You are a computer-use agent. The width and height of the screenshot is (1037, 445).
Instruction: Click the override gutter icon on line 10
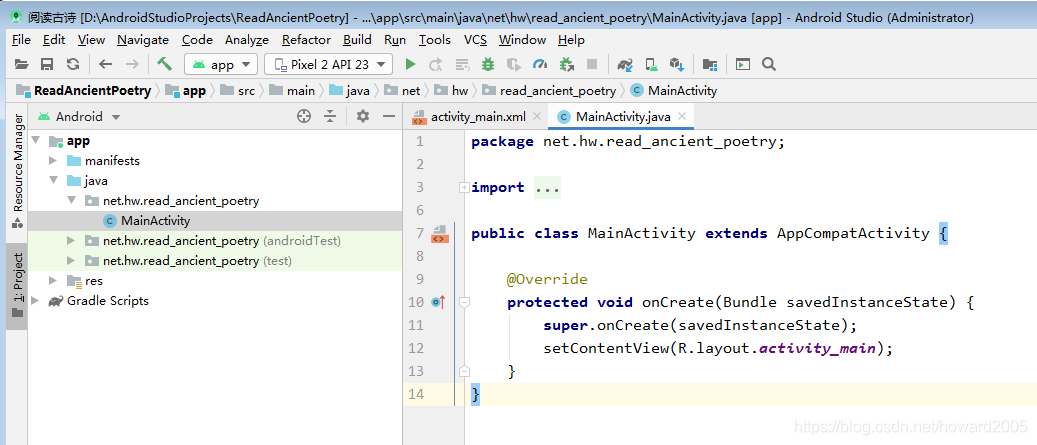tap(438, 302)
